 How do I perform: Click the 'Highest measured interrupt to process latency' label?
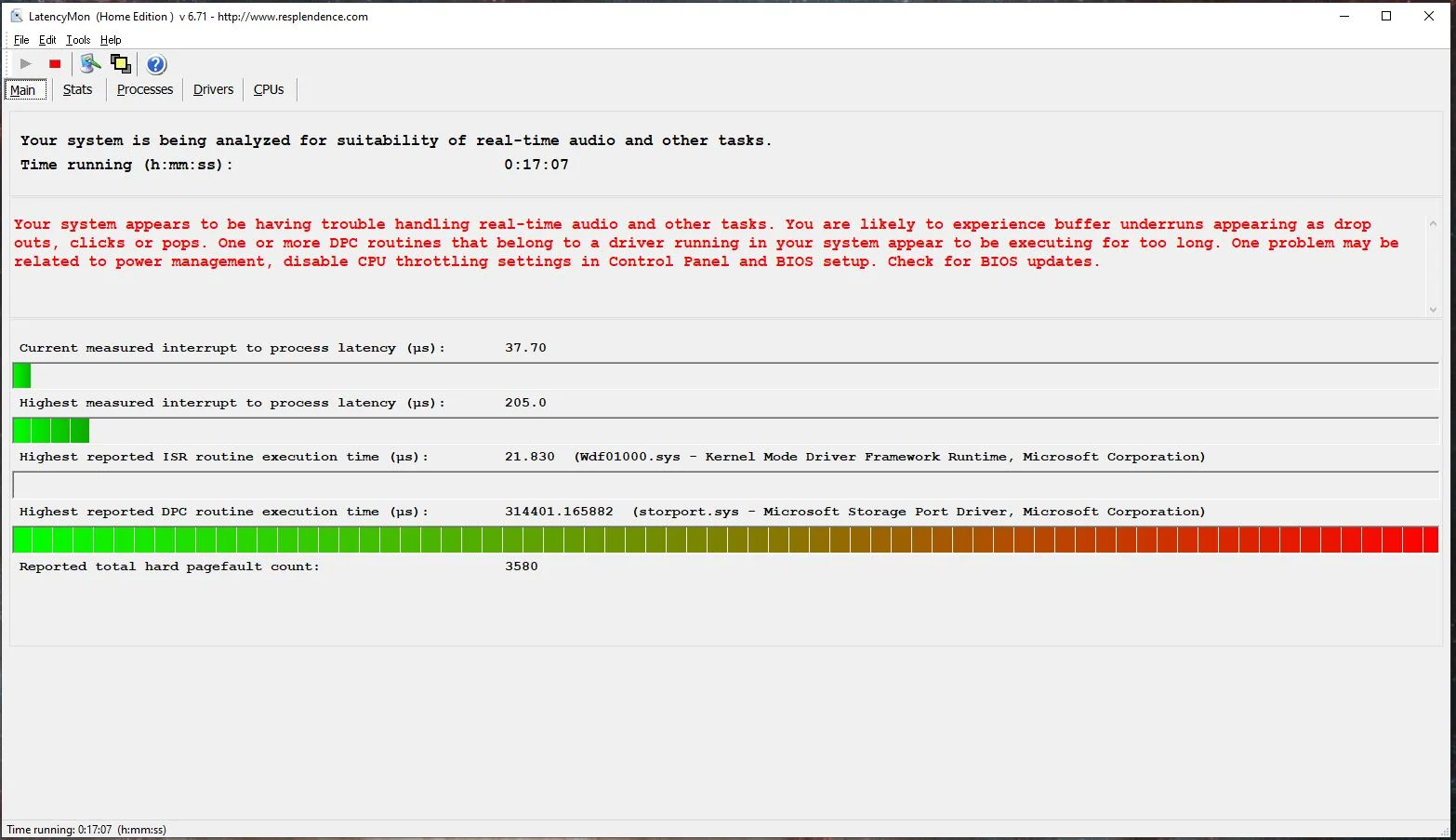tap(232, 403)
